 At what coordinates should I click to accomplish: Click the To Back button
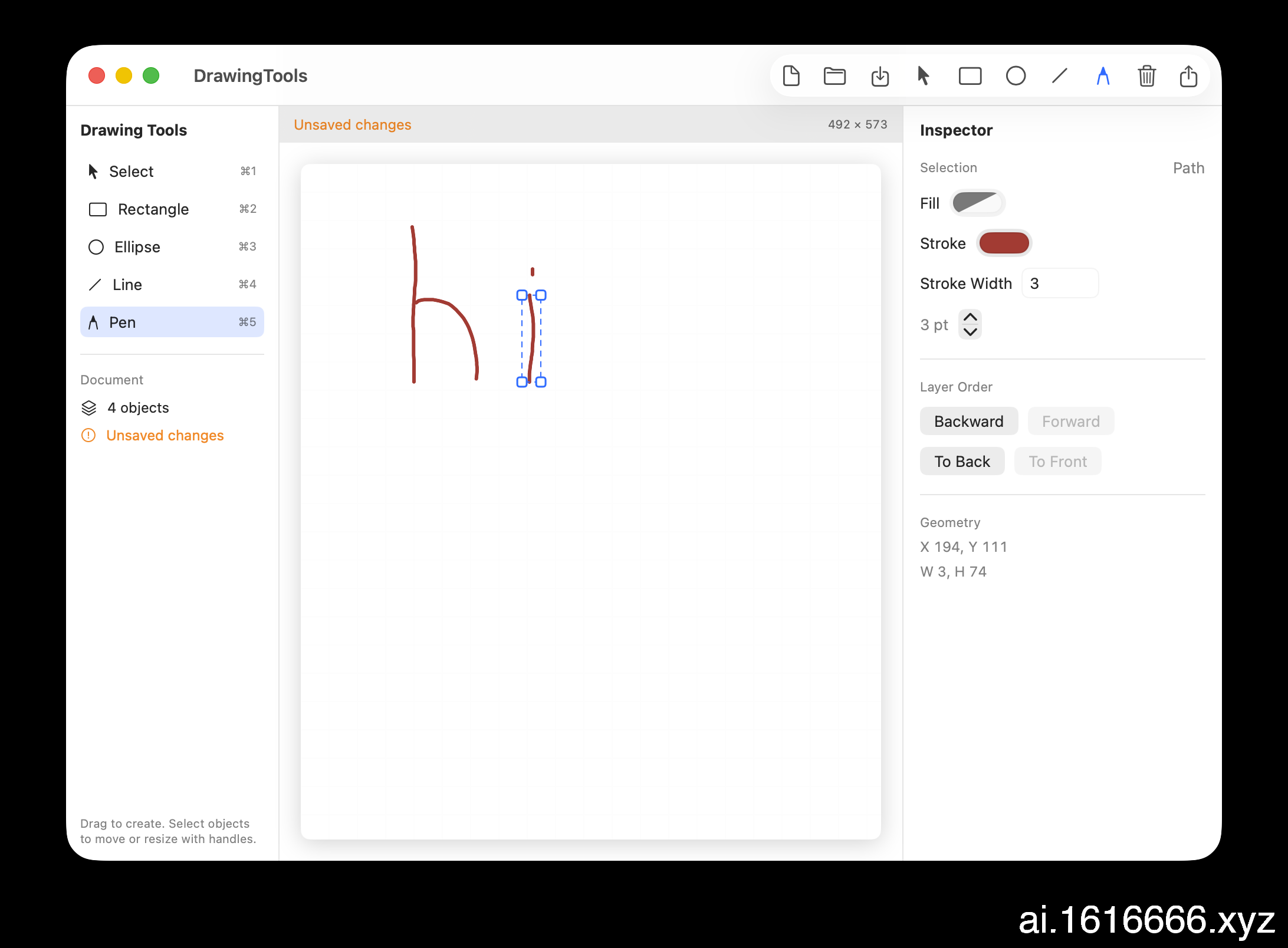pyautogui.click(x=962, y=462)
